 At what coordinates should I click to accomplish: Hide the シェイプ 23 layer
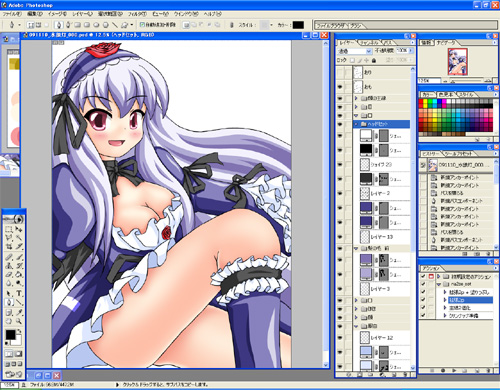click(x=340, y=165)
